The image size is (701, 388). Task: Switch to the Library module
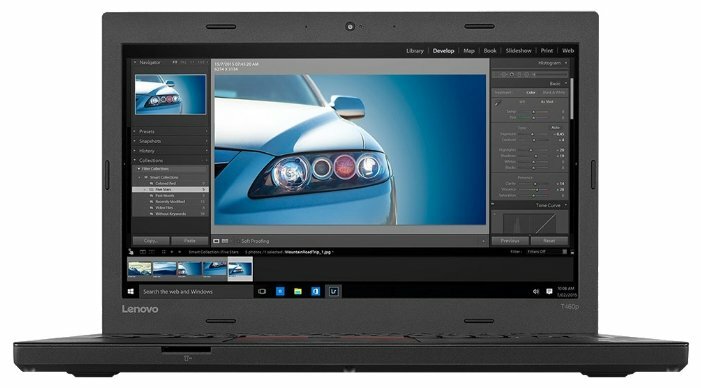415,51
